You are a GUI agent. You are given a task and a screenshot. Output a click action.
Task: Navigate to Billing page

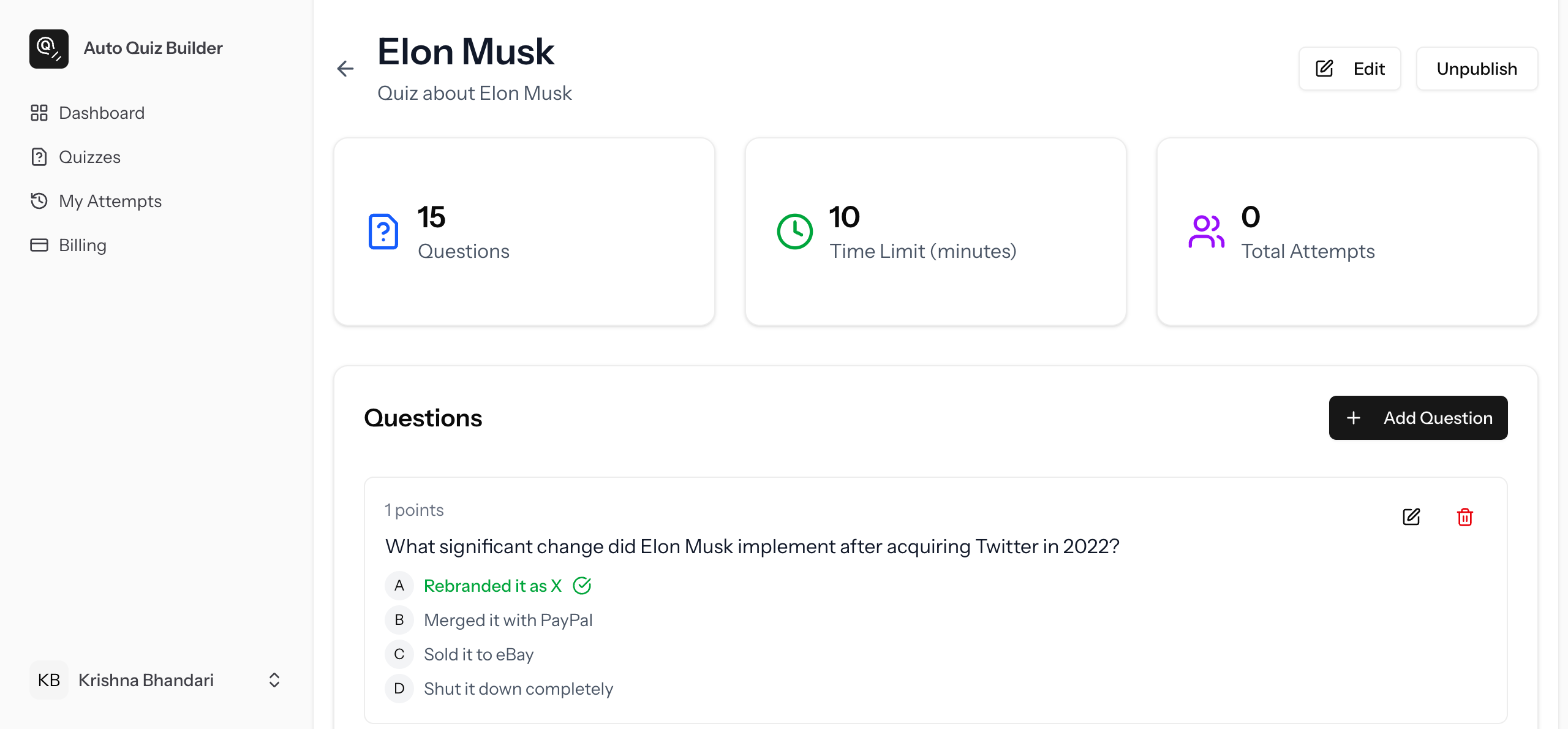83,246
